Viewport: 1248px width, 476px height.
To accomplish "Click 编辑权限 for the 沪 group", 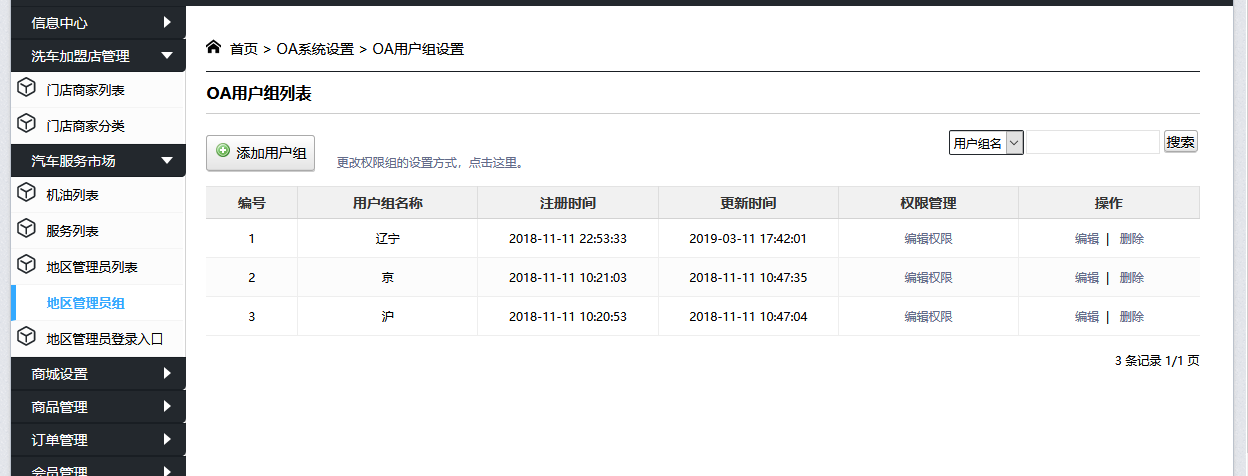I will coord(928,316).
